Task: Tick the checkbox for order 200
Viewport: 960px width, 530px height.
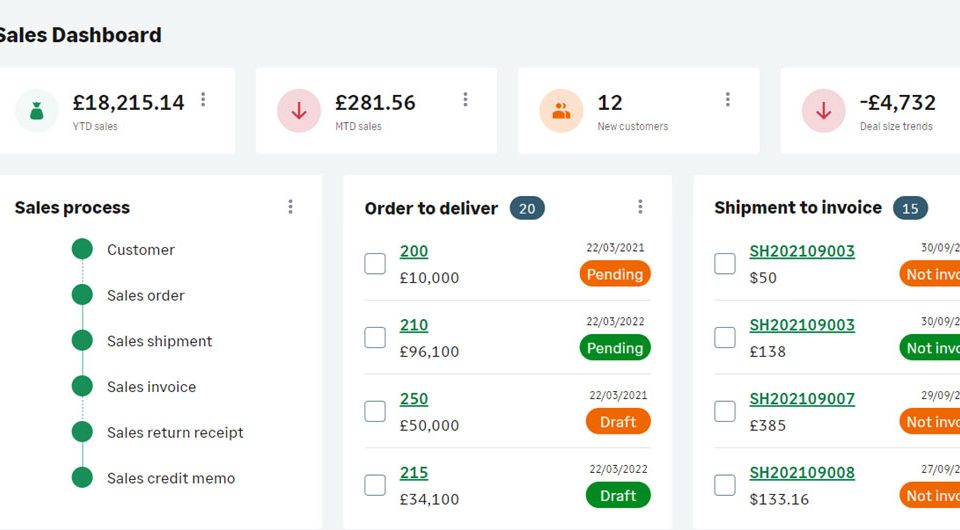Action: coord(375,264)
